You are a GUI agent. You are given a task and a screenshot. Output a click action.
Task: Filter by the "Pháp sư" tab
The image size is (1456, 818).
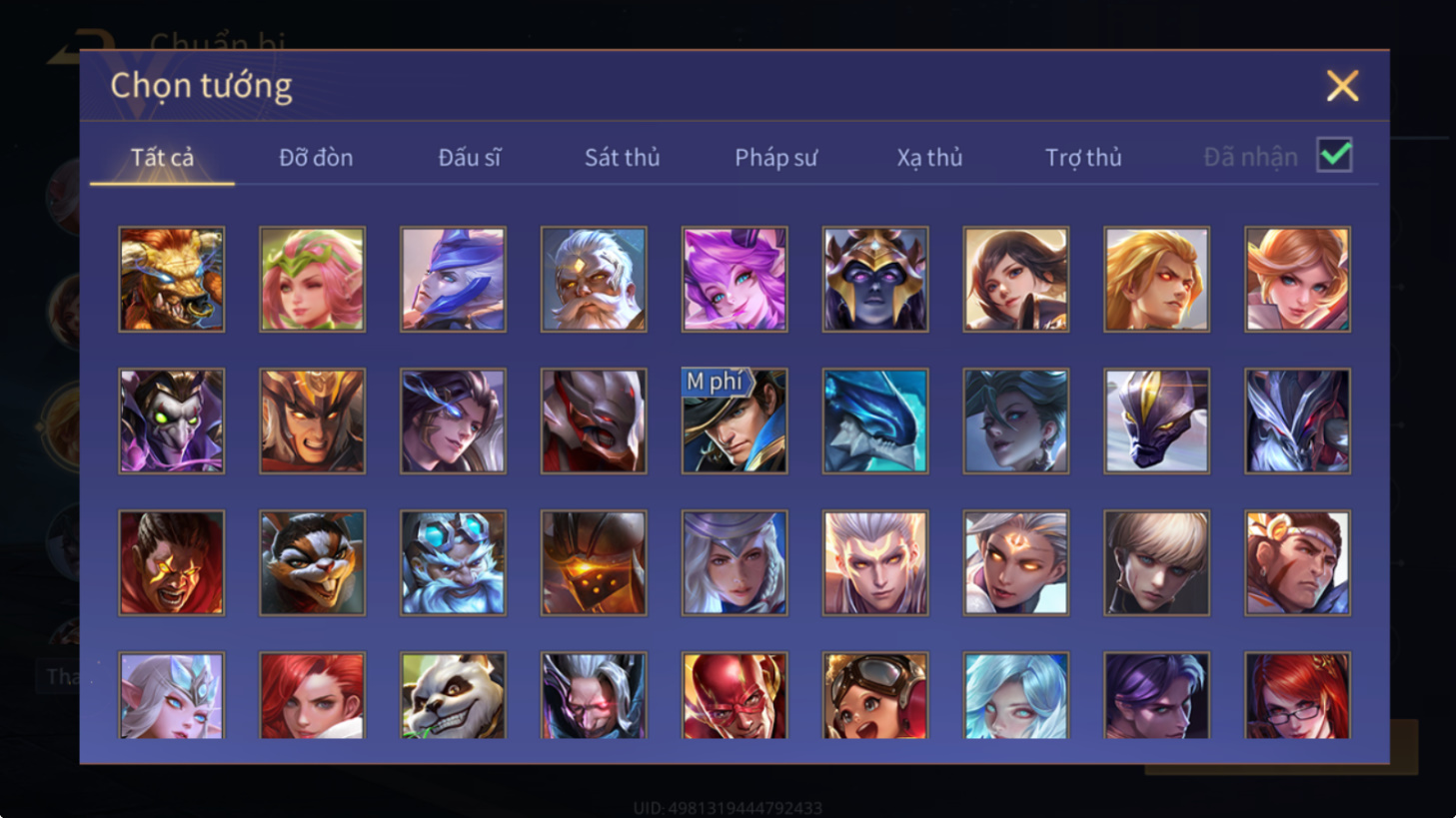pos(776,157)
